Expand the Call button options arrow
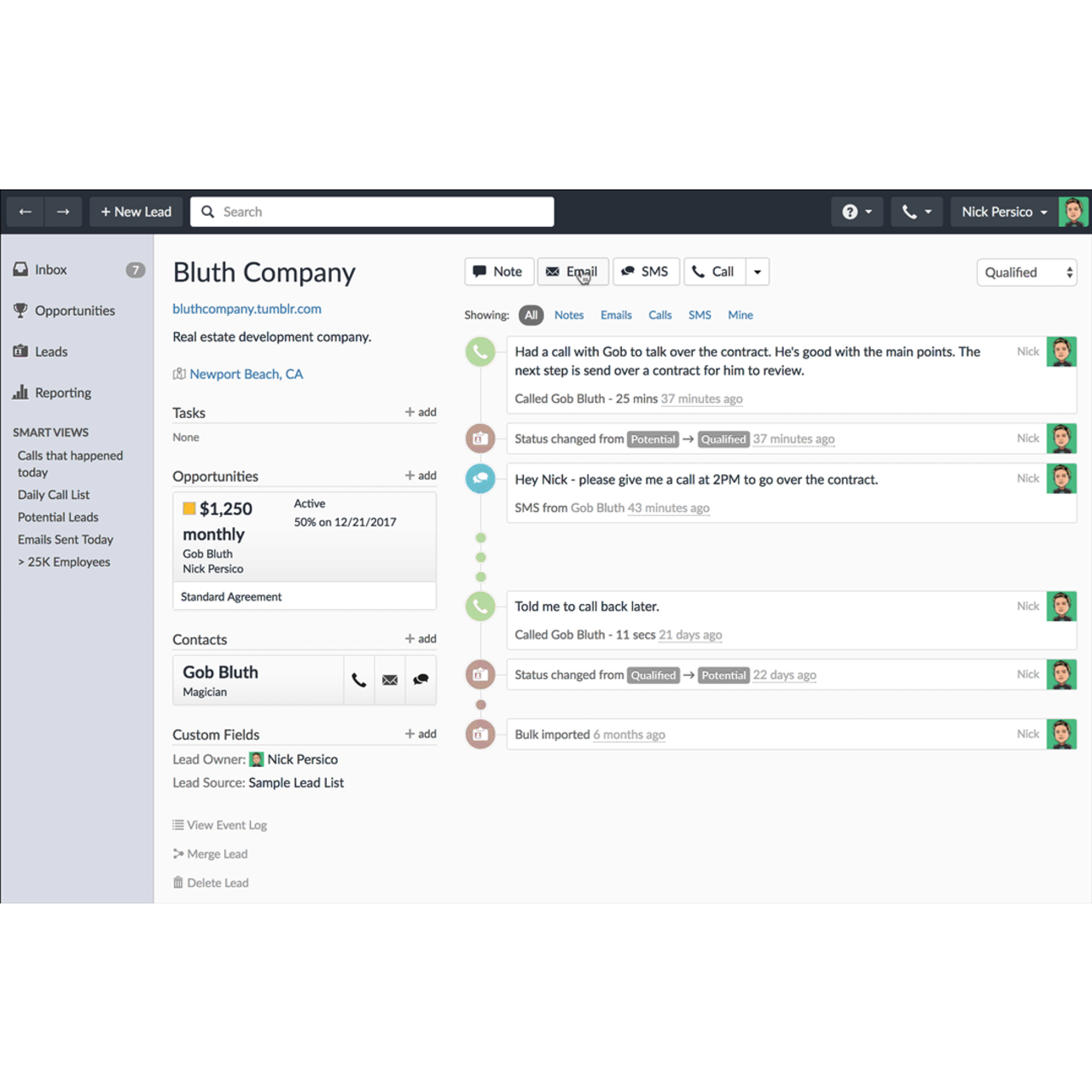 (758, 271)
